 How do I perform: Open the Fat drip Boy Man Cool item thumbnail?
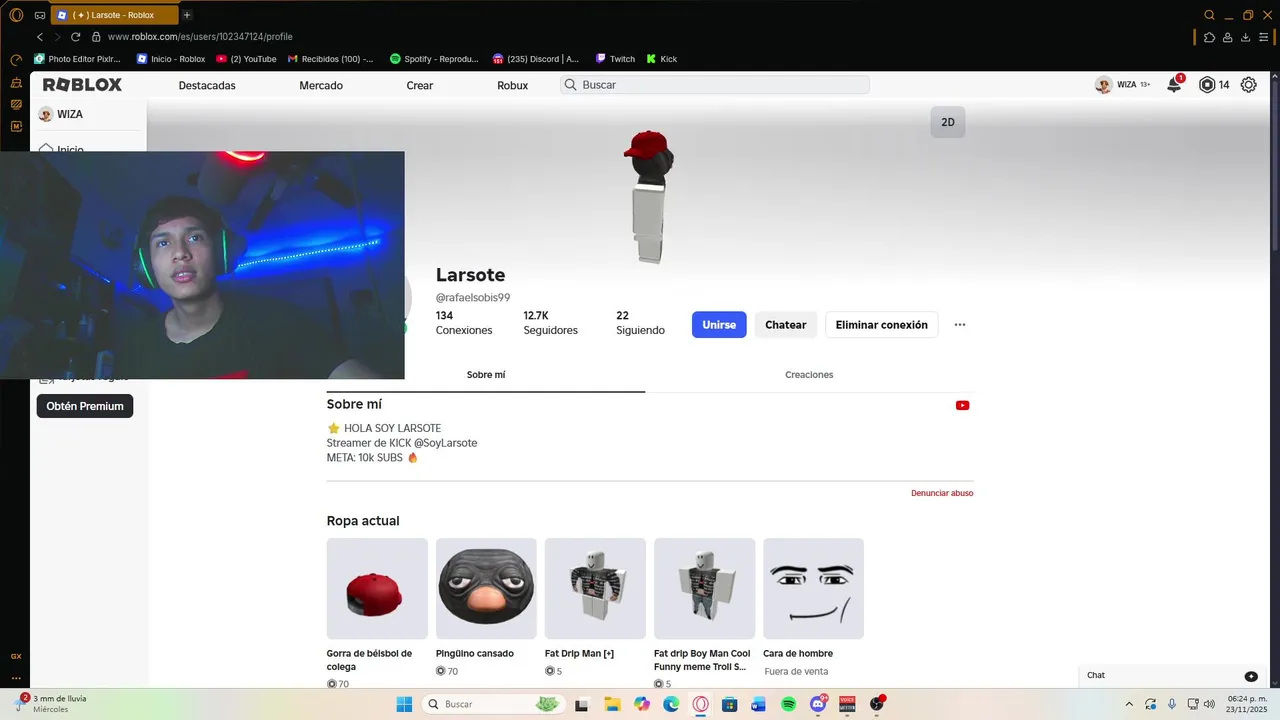click(705, 589)
